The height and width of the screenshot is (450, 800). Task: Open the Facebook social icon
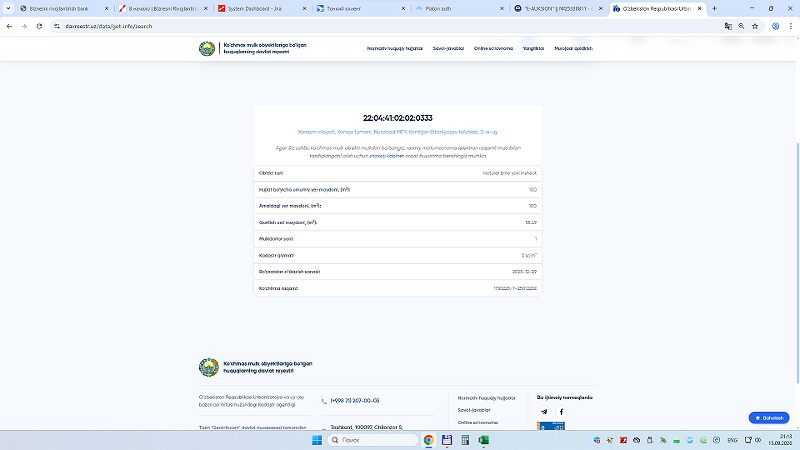tap(561, 412)
